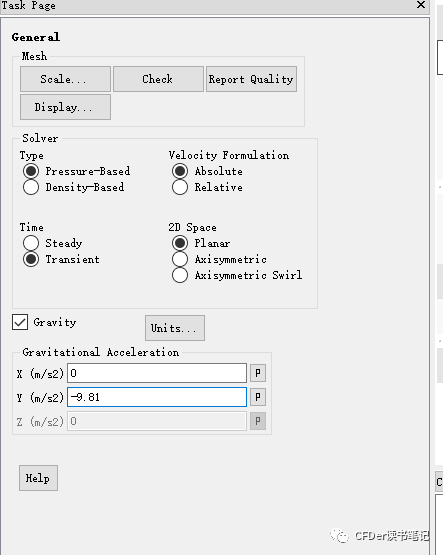Click Report Quality button
Image resolution: width=443 pixels, height=555 pixels.
click(251, 79)
